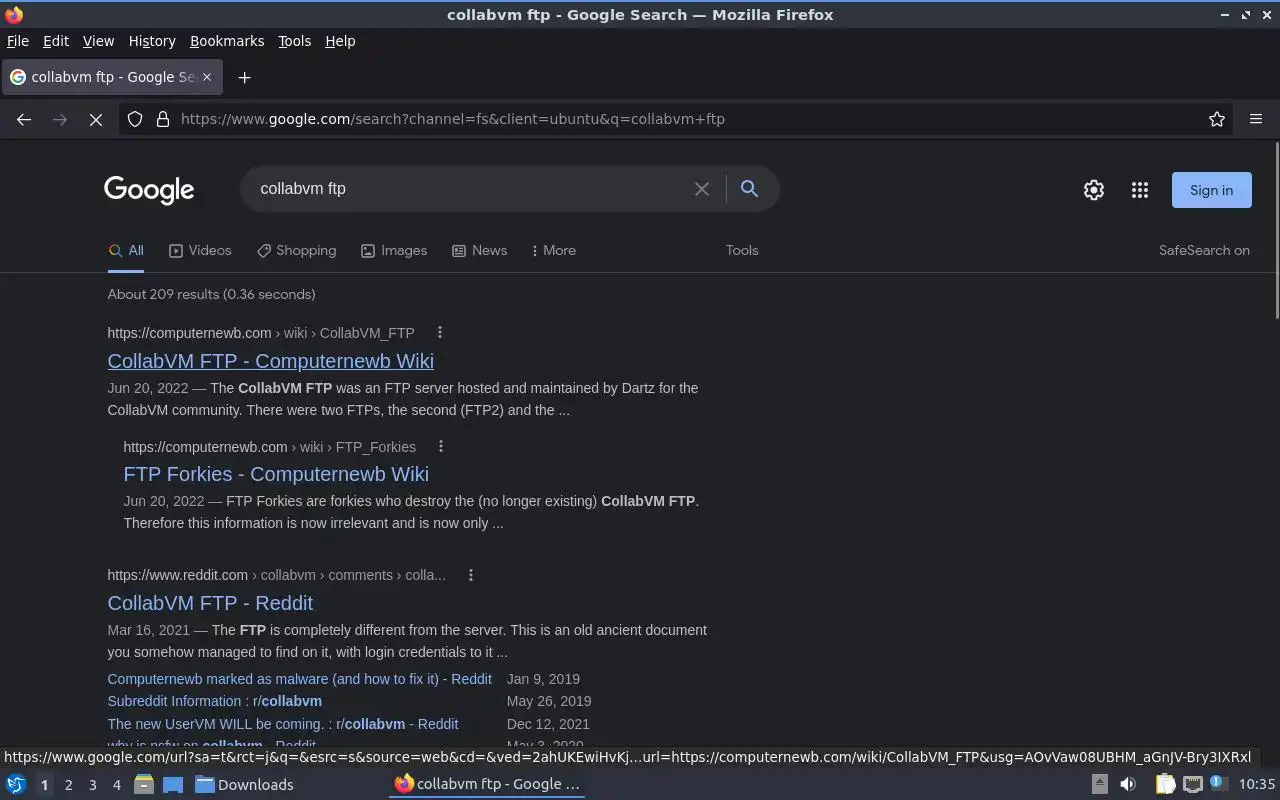Switch to News search results
Image resolution: width=1280 pixels, height=800 pixels.
click(x=480, y=251)
